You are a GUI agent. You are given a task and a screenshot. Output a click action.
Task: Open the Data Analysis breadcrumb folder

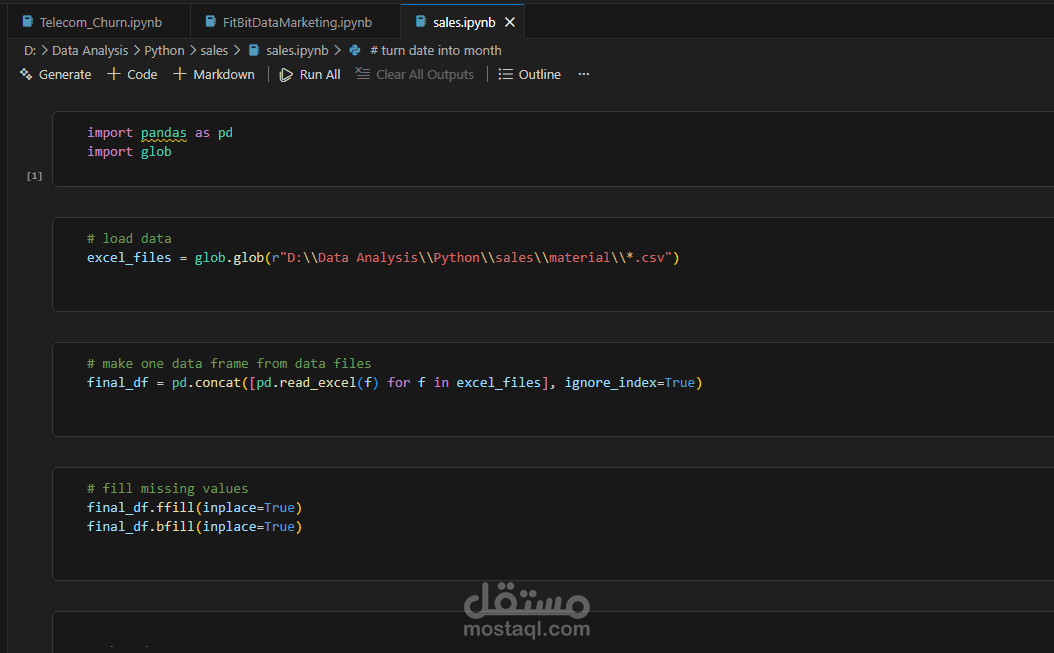[90, 50]
